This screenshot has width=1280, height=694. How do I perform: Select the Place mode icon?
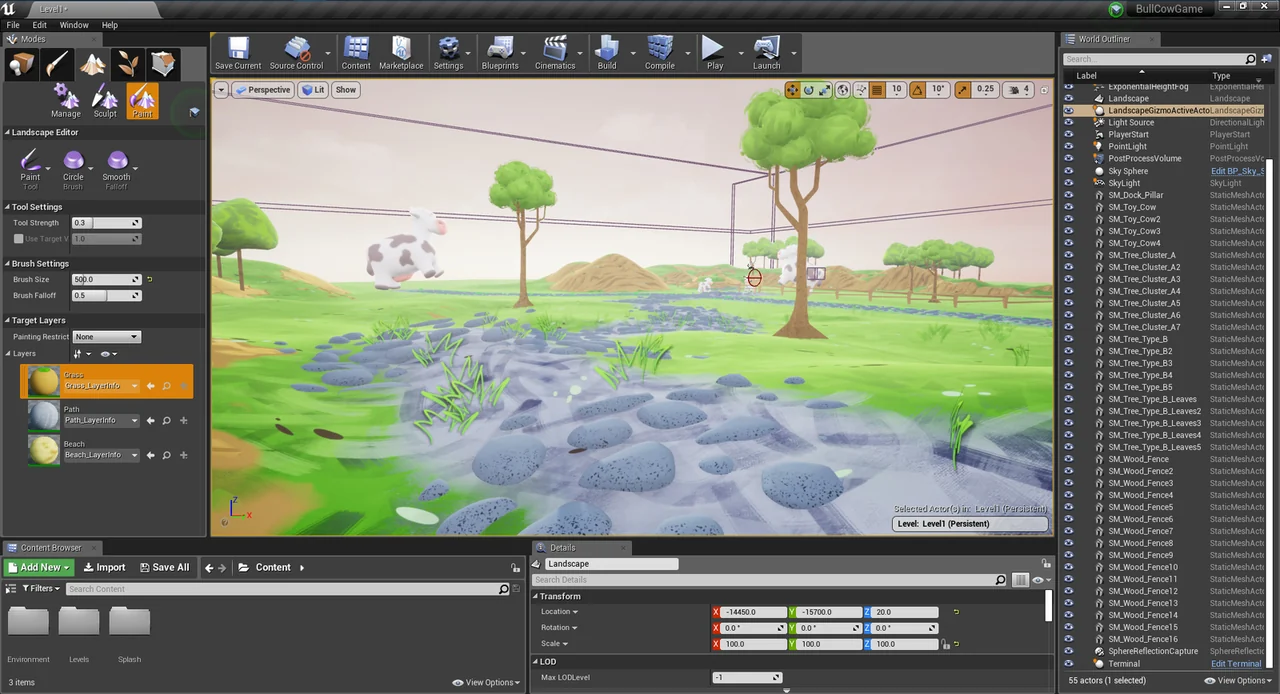tap(22, 65)
